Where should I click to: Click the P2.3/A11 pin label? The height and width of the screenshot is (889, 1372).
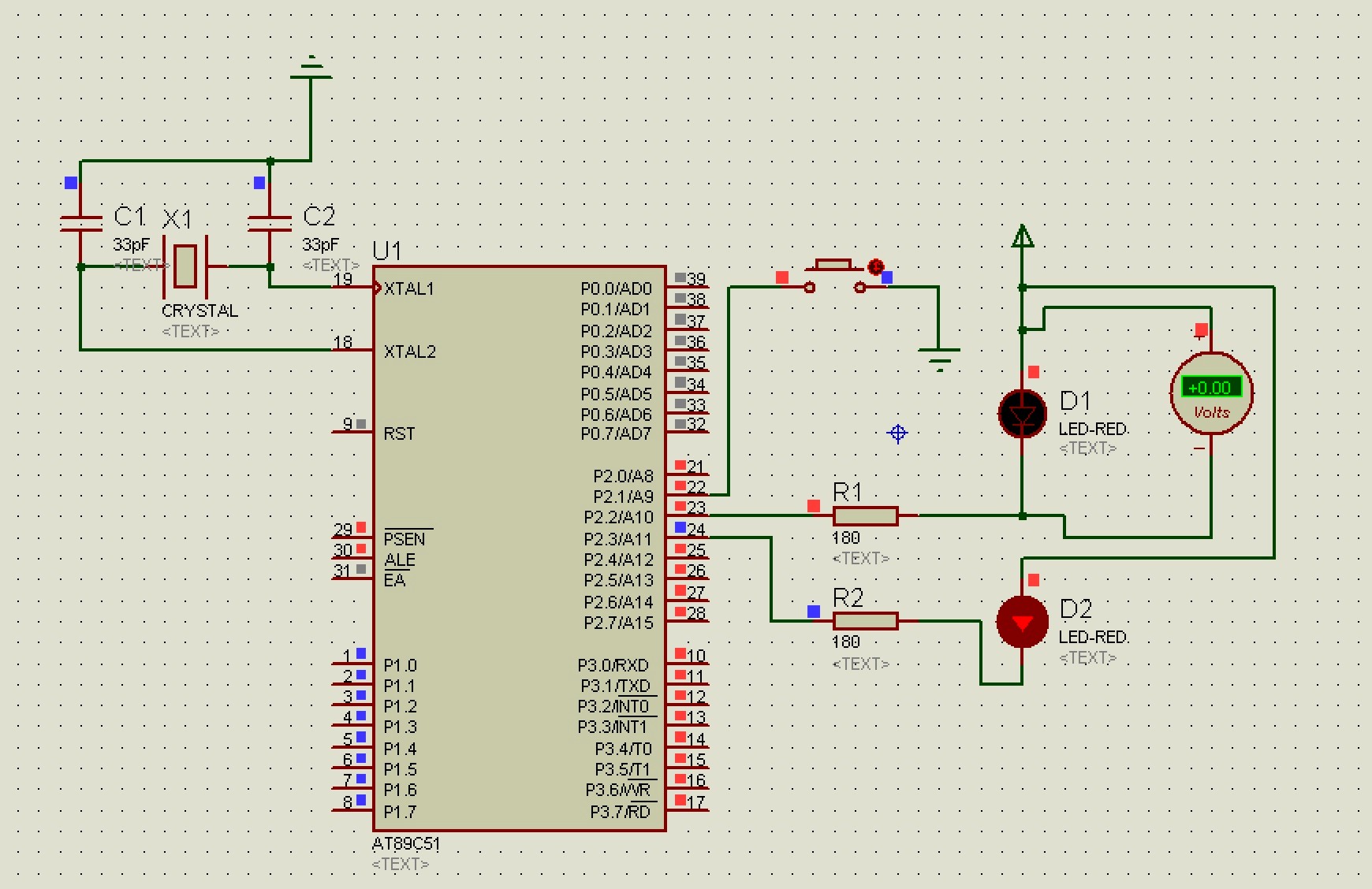618,539
